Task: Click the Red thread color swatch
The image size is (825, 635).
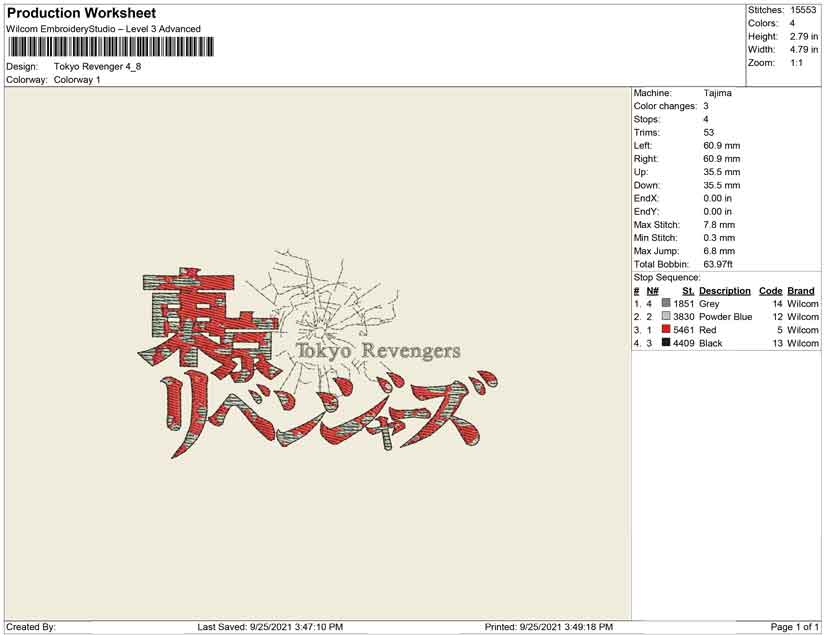Action: click(x=666, y=329)
